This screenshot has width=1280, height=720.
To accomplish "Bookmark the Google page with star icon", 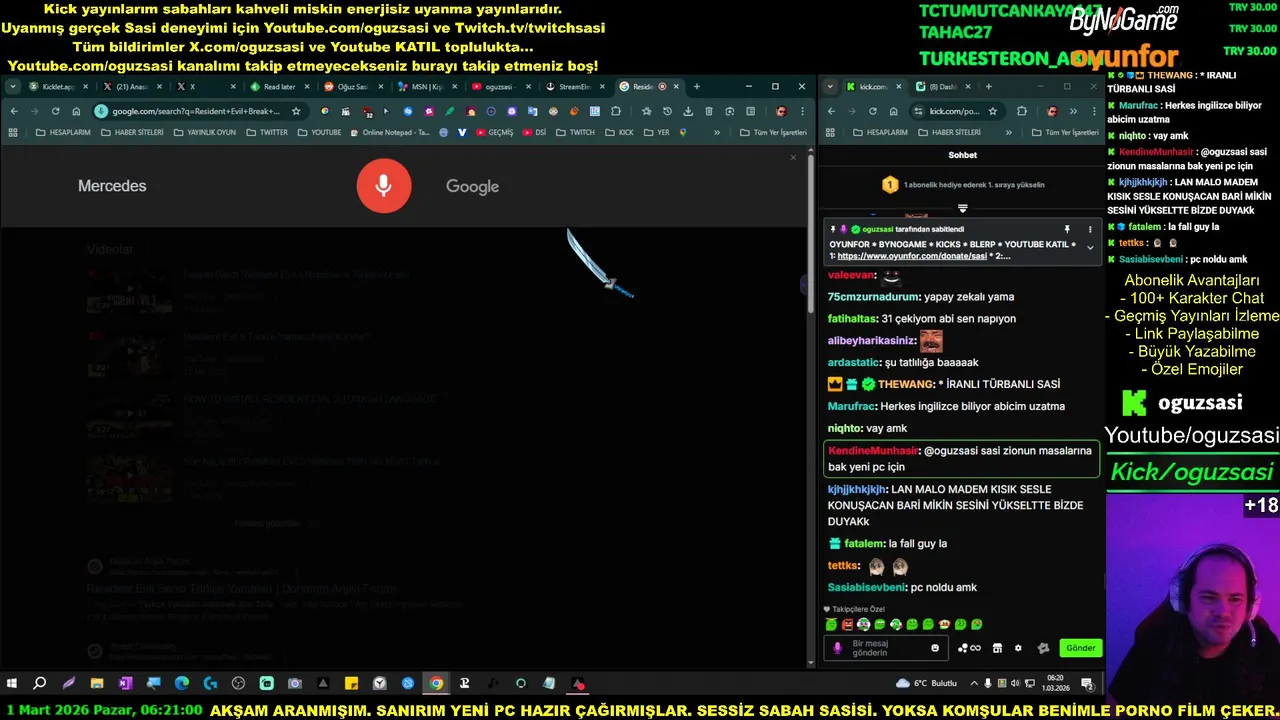I will coord(296,111).
